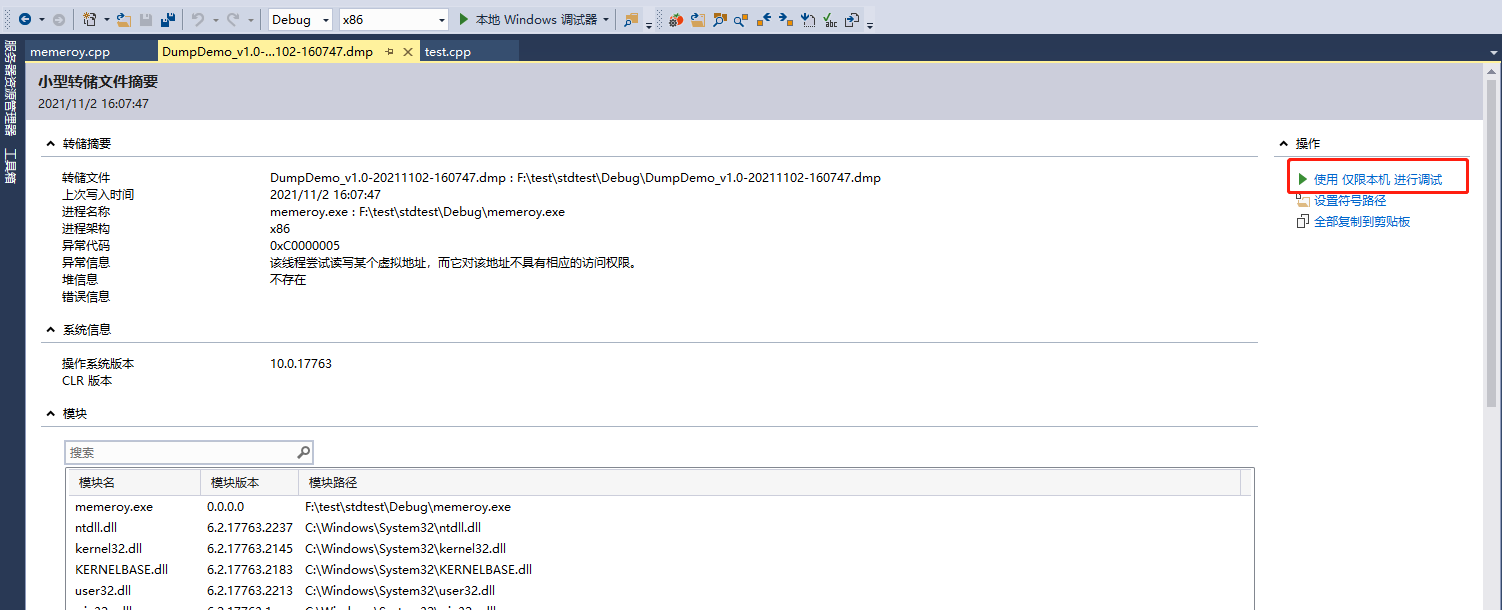Click the green checkmark abc toolbar icon
The height and width of the screenshot is (610, 1502).
click(x=829, y=19)
